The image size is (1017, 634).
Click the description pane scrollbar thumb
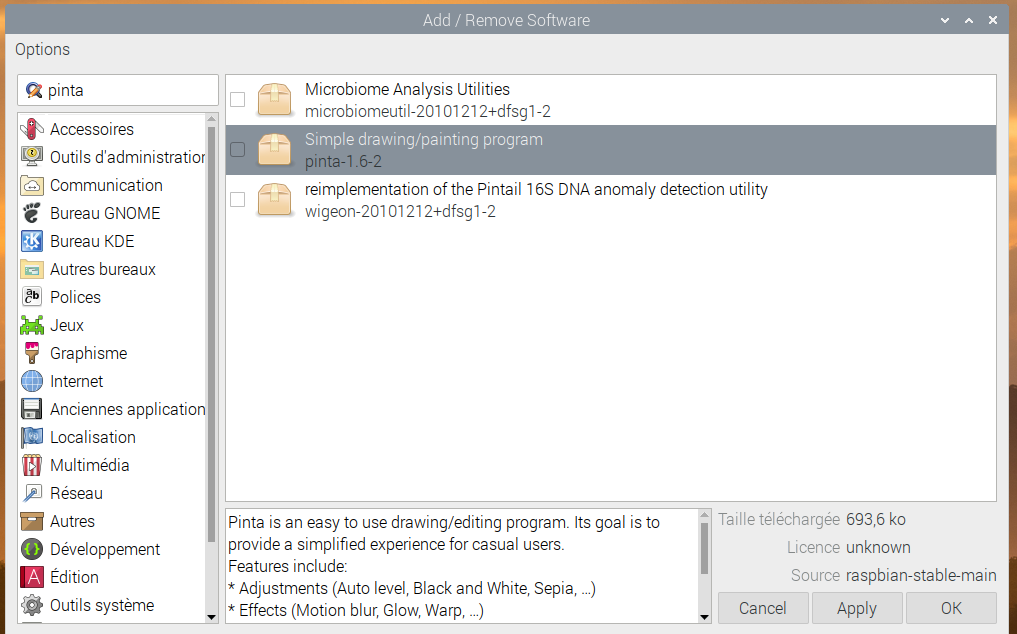[704, 548]
